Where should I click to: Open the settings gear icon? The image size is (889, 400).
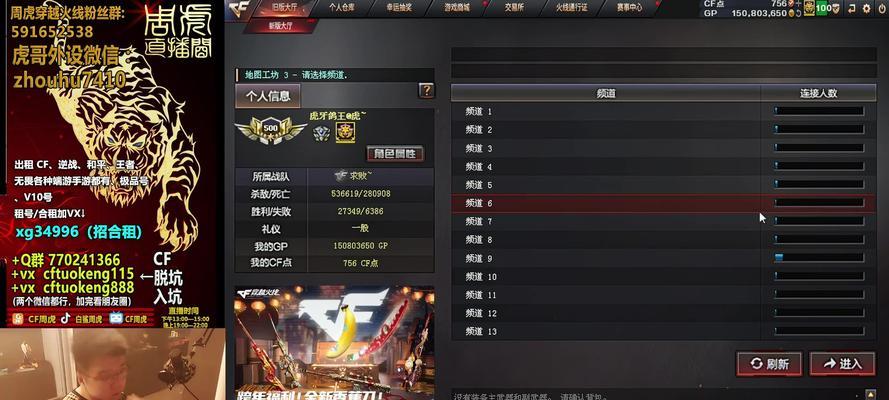point(866,8)
